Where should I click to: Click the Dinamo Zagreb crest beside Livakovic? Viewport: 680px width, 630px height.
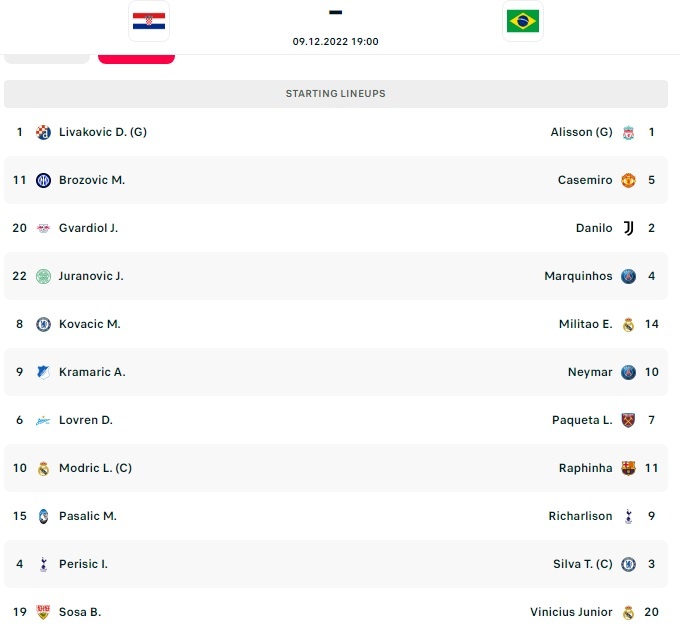point(43,132)
